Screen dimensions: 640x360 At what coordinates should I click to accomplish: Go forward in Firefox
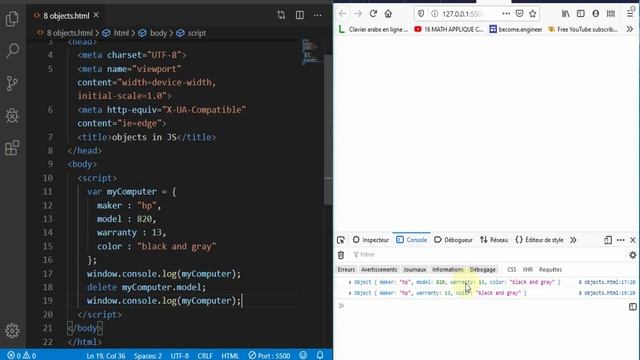[358, 13]
